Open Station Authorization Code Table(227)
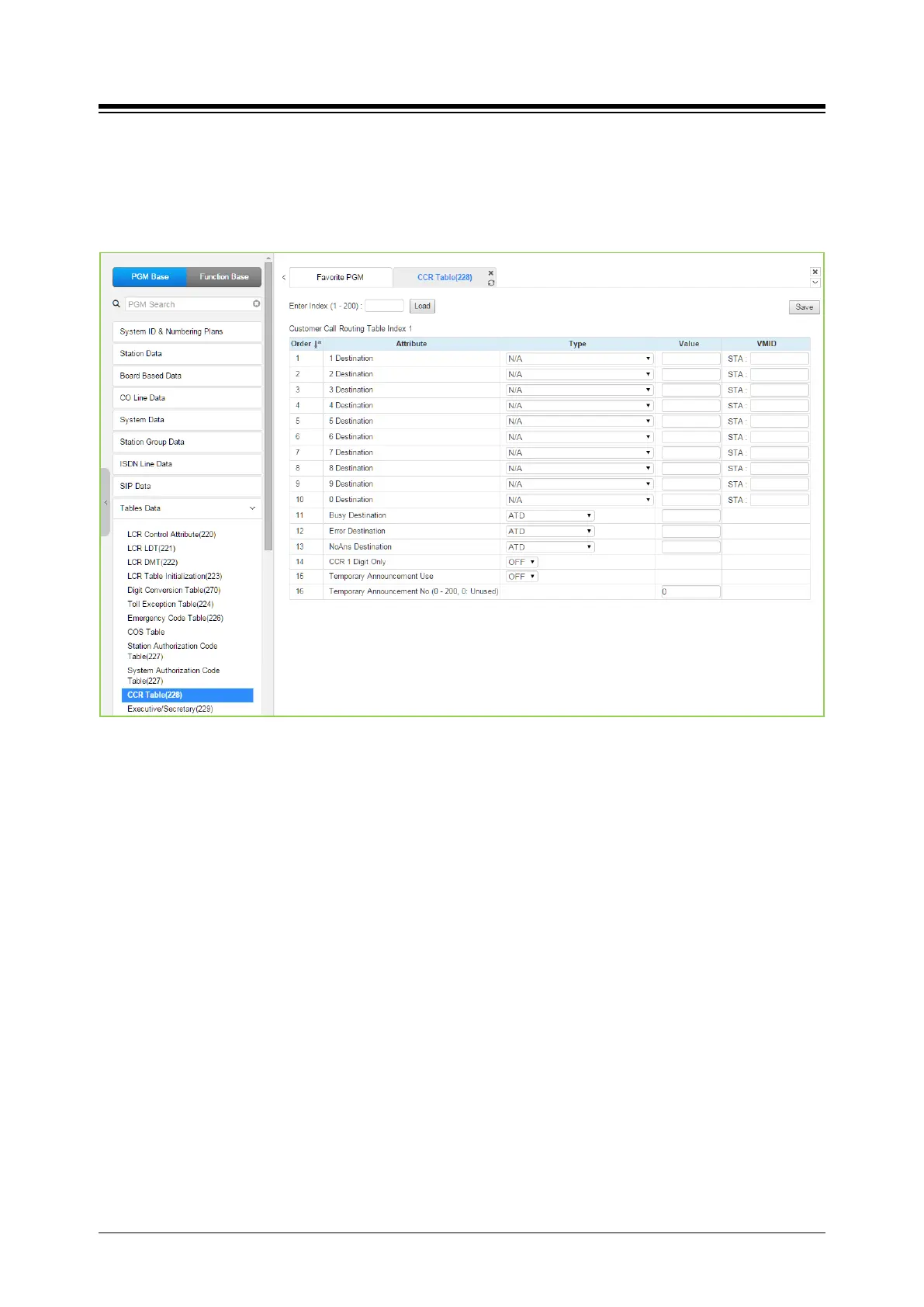Viewport: 924px width, 1307px height. click(172, 651)
